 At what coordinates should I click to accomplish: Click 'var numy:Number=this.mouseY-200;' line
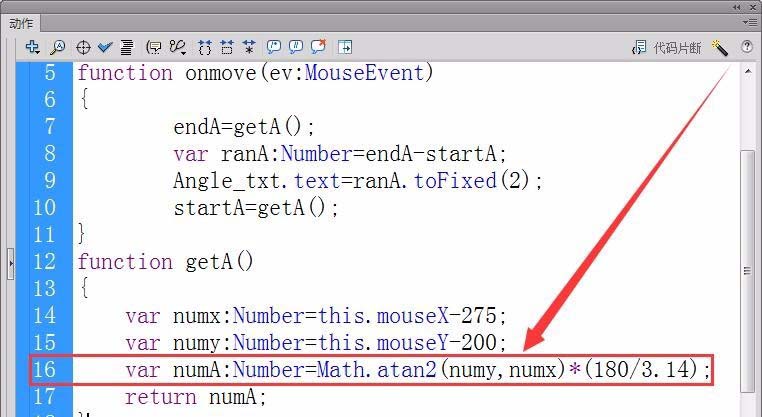(316, 343)
